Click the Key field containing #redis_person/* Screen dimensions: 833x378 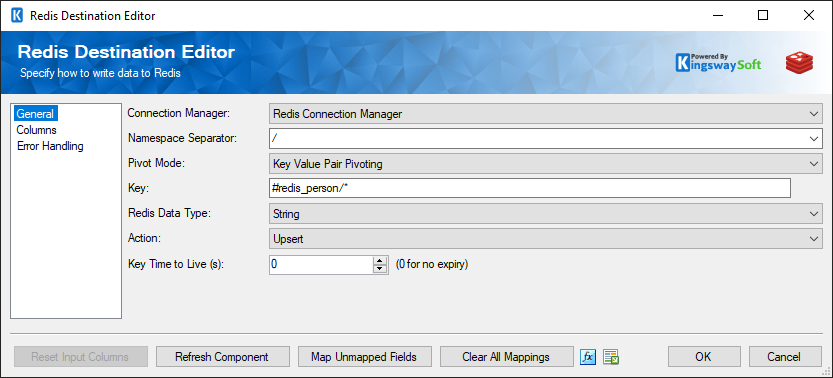tap(530, 188)
